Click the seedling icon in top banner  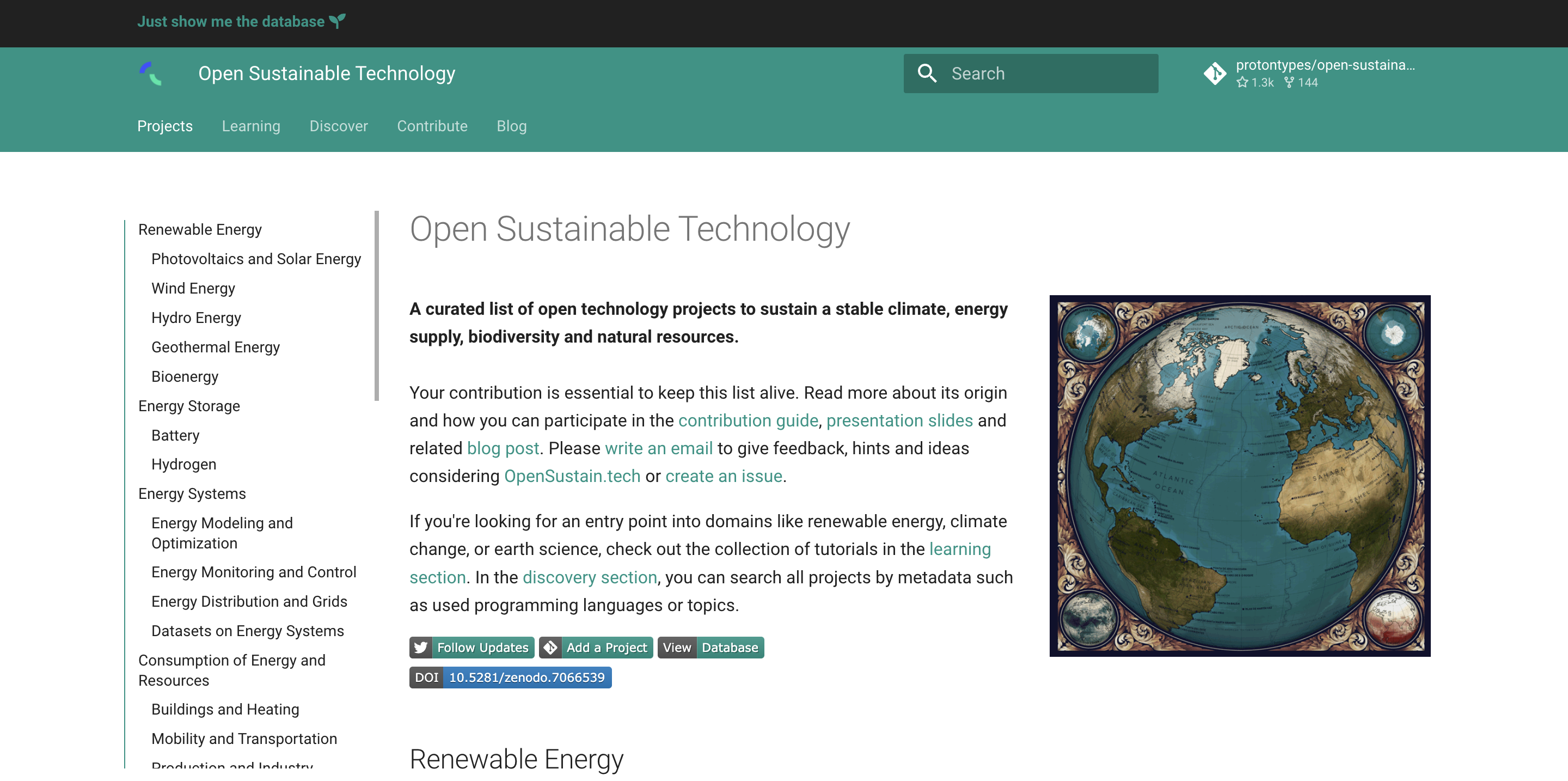(337, 21)
